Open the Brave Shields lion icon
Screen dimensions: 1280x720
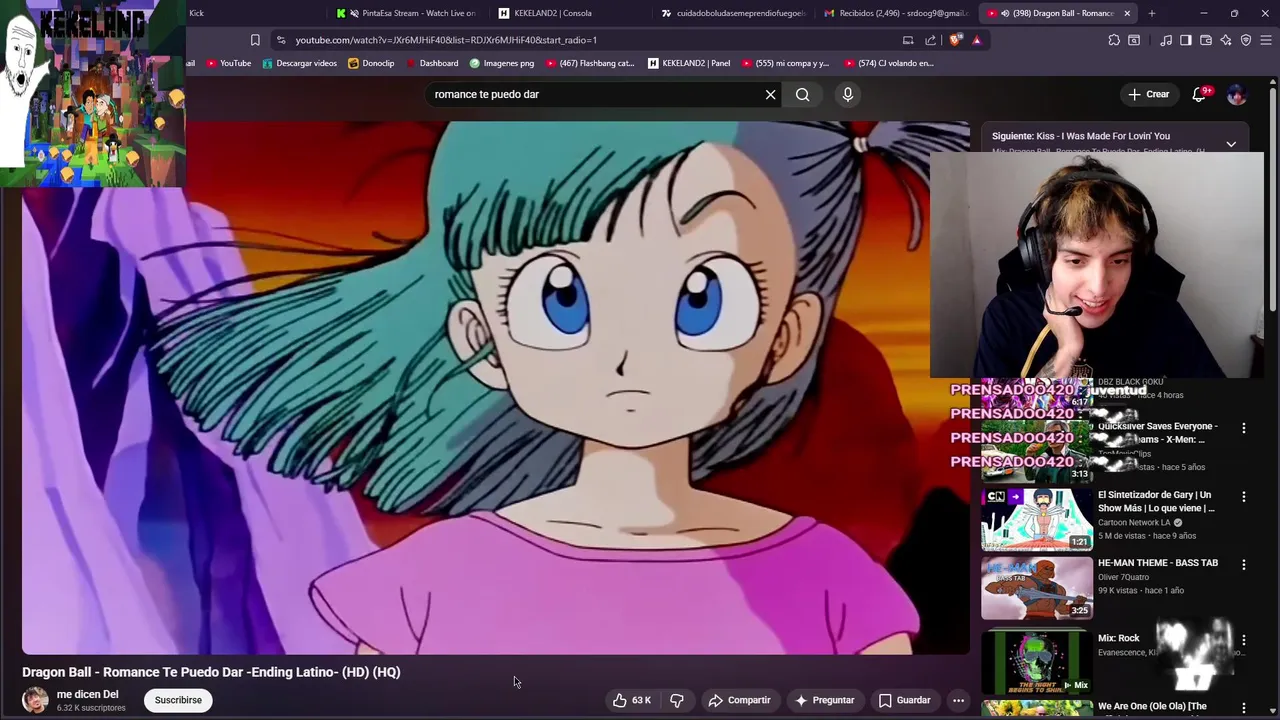[x=956, y=40]
